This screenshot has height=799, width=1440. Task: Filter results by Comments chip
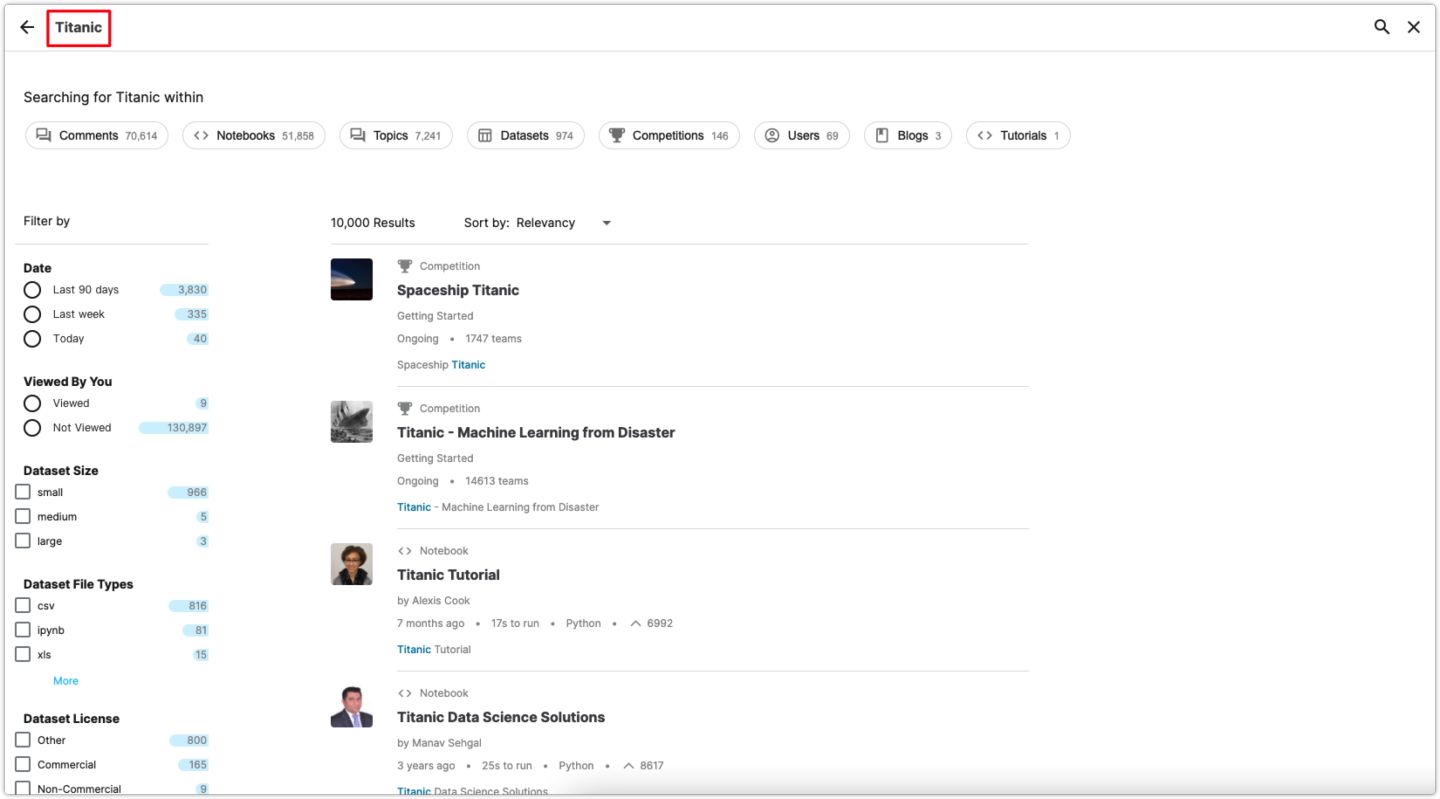(97, 135)
